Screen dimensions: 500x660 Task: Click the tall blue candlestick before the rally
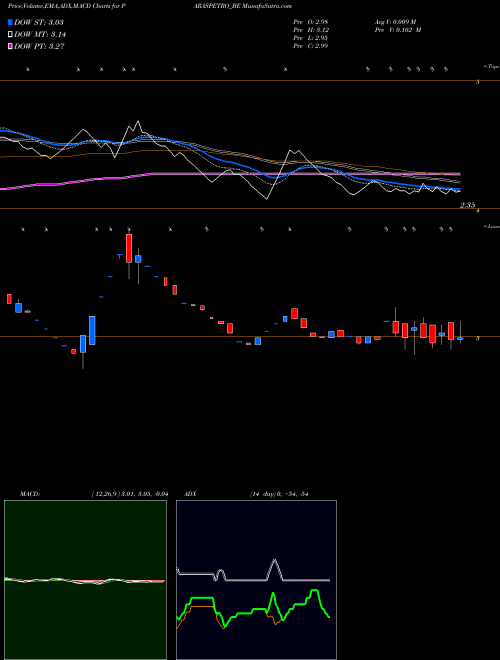coord(92,330)
